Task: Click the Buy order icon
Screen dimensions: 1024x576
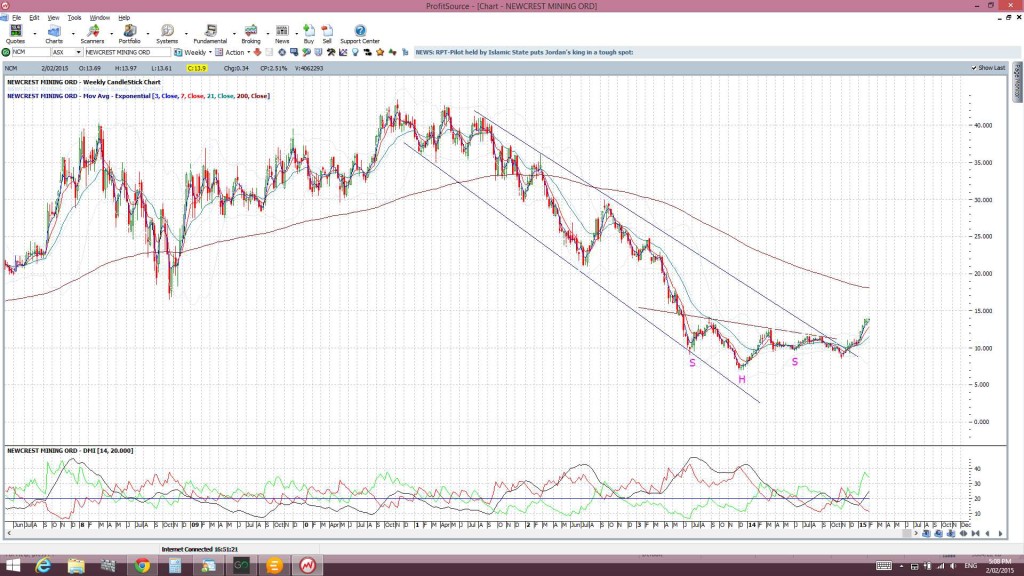Action: pos(309,34)
